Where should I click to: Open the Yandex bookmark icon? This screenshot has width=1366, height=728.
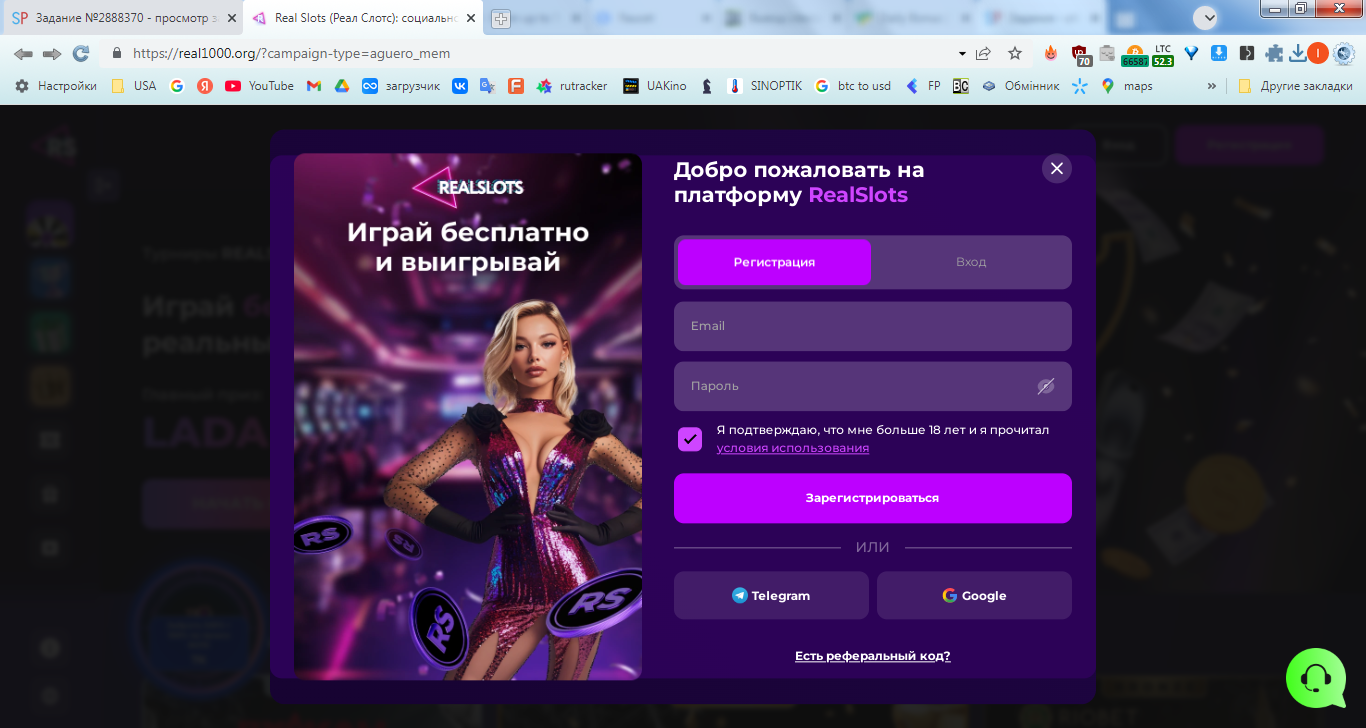[x=205, y=86]
